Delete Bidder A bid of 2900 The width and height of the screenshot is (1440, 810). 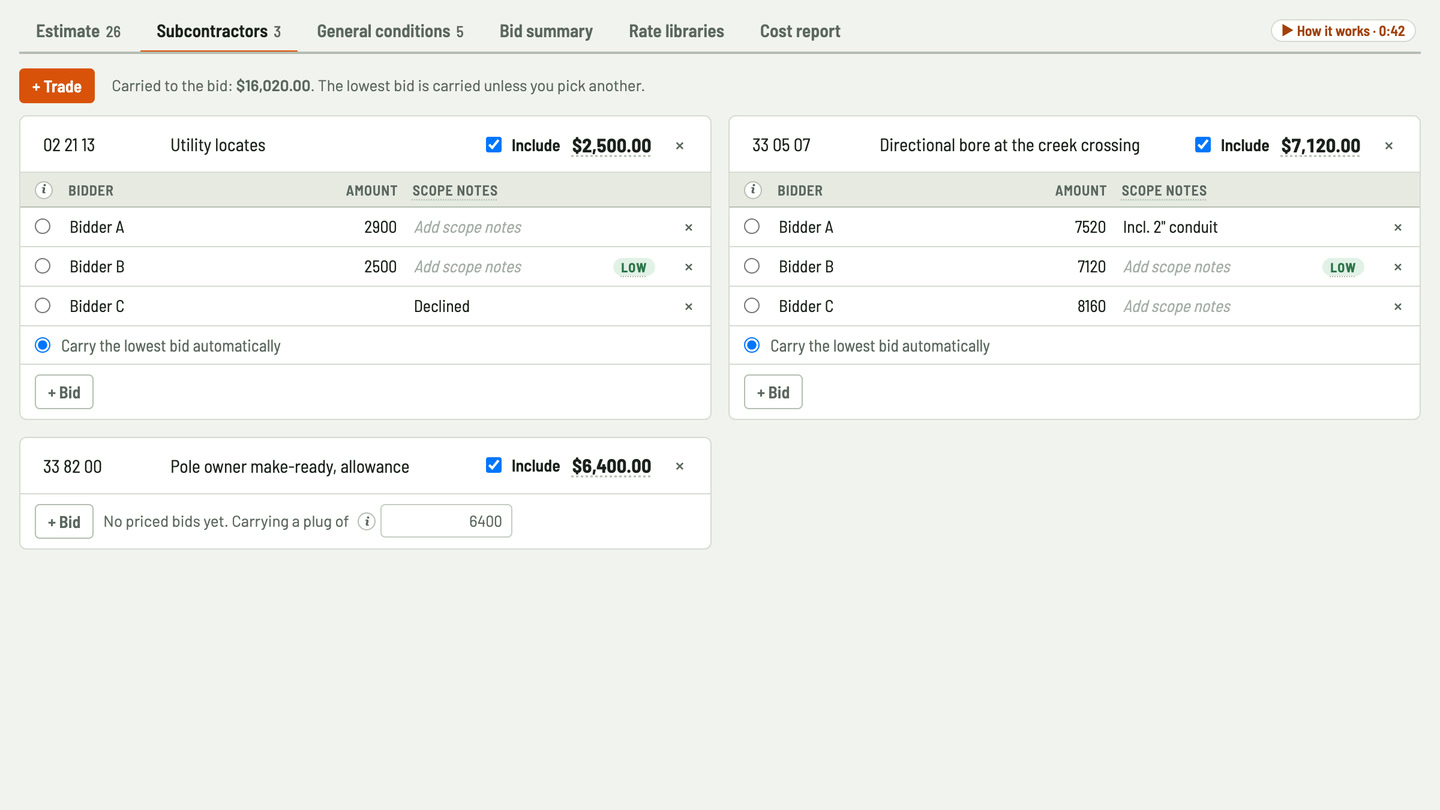[x=689, y=227]
